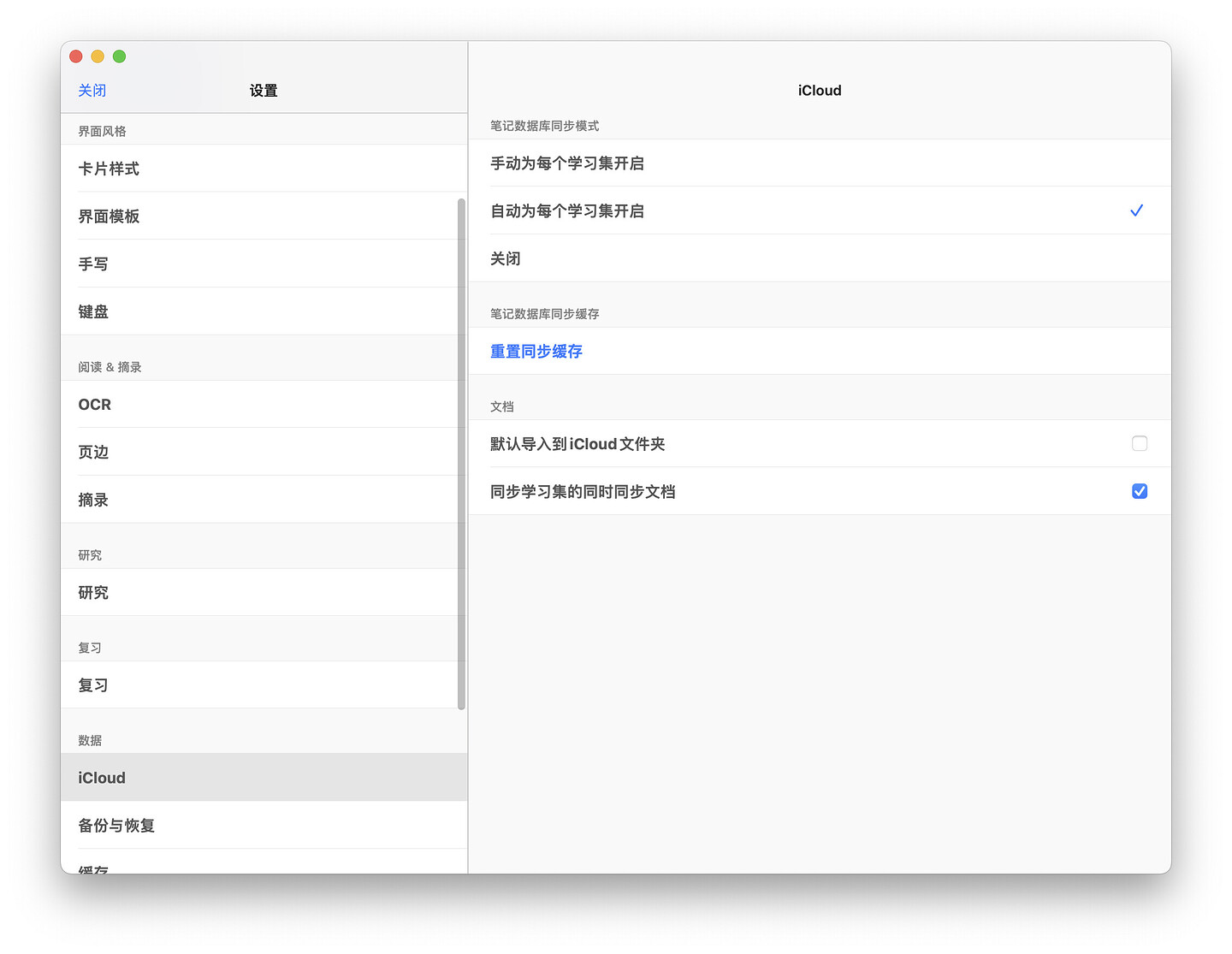
Task: Click the red close window button
Action: [x=75, y=56]
